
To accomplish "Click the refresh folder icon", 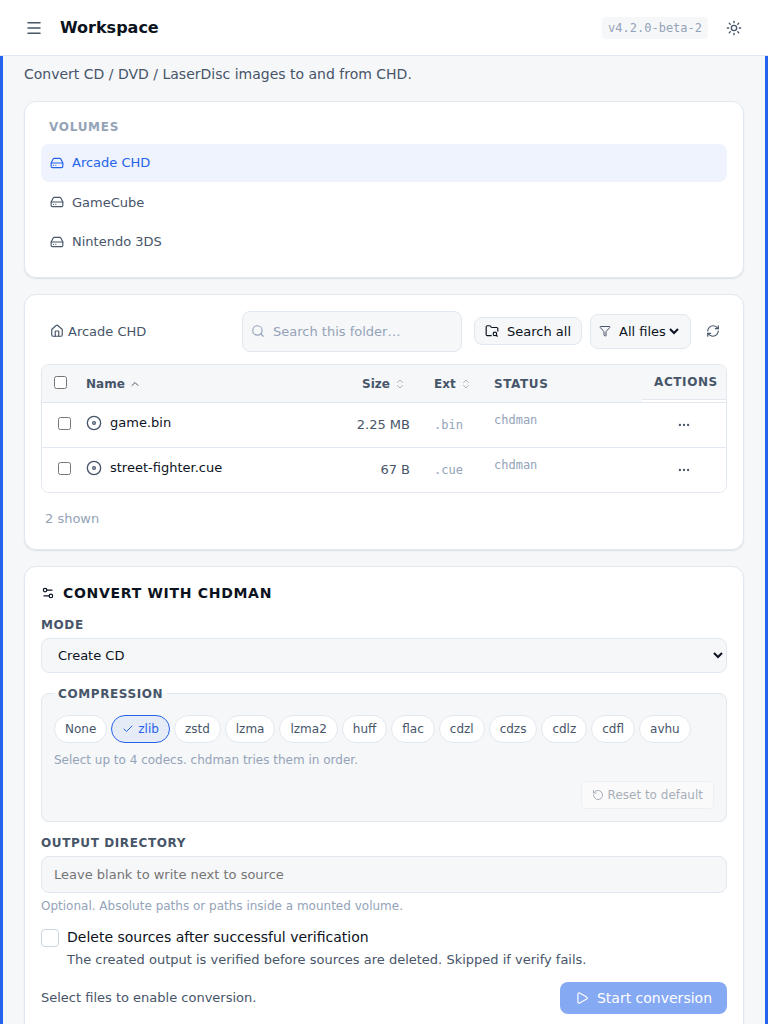I will (712, 331).
